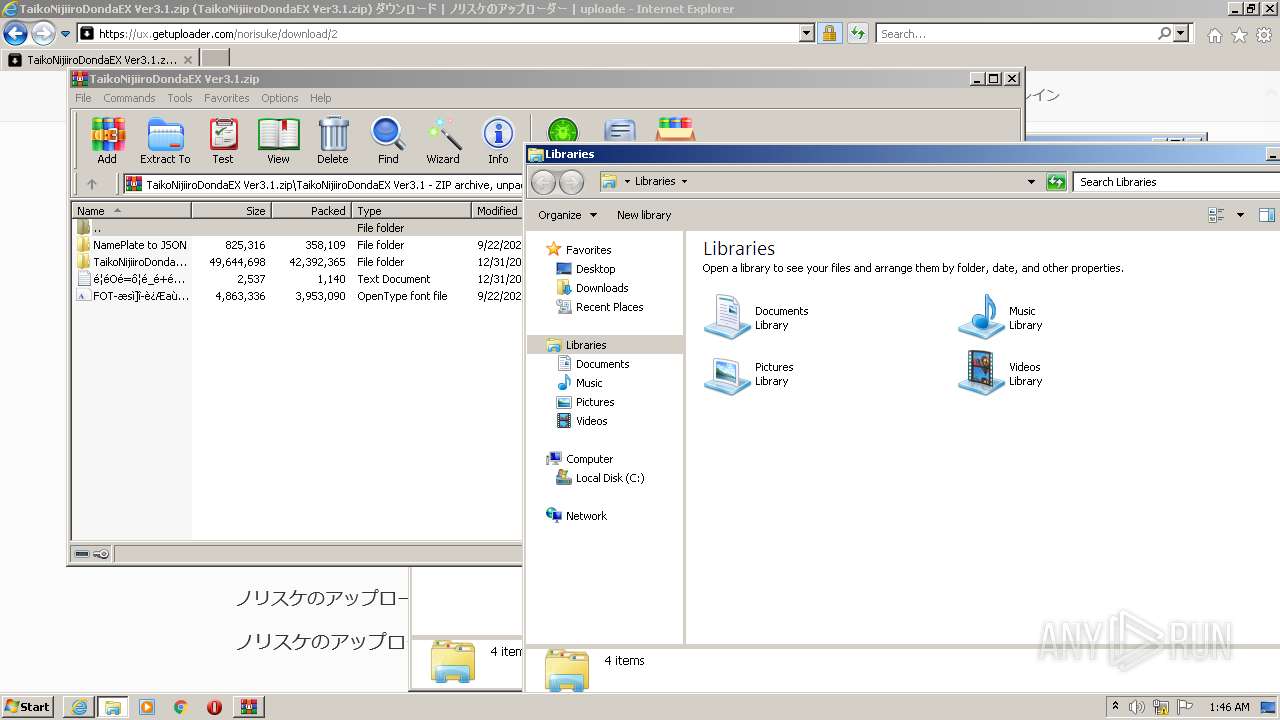Image resolution: width=1280 pixels, height=720 pixels.
Task: Sort WinRAR list by Packed column
Action: point(312,211)
